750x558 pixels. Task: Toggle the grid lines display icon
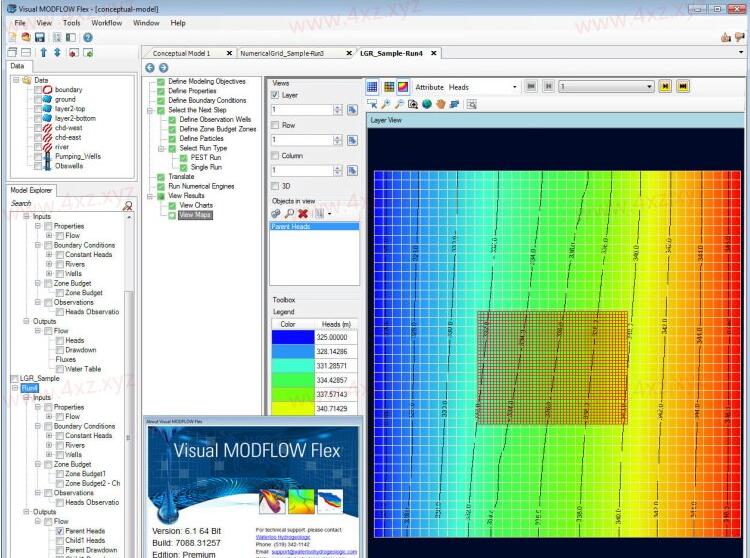pyautogui.click(x=372, y=87)
